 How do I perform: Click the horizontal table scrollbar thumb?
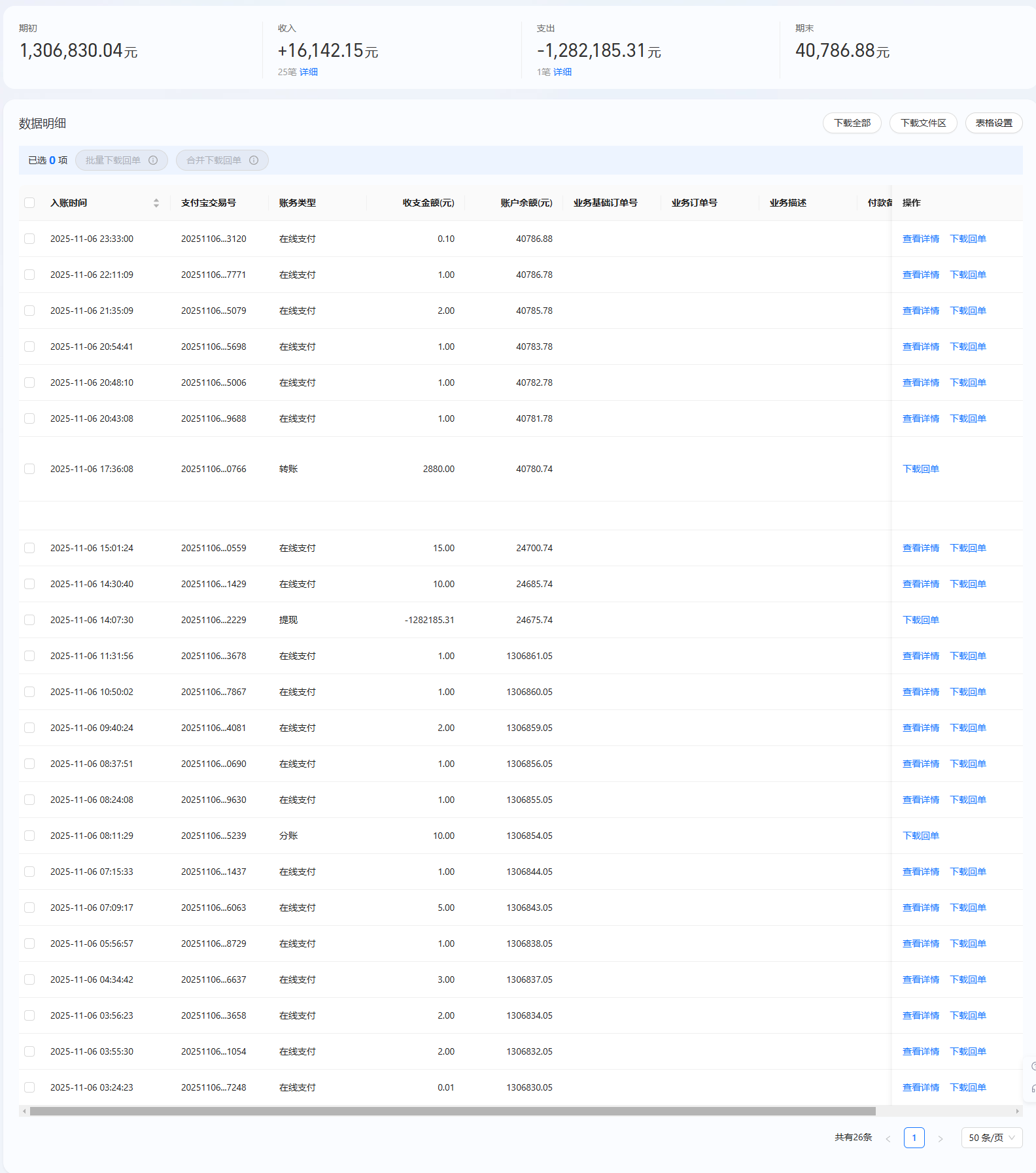click(x=453, y=1111)
